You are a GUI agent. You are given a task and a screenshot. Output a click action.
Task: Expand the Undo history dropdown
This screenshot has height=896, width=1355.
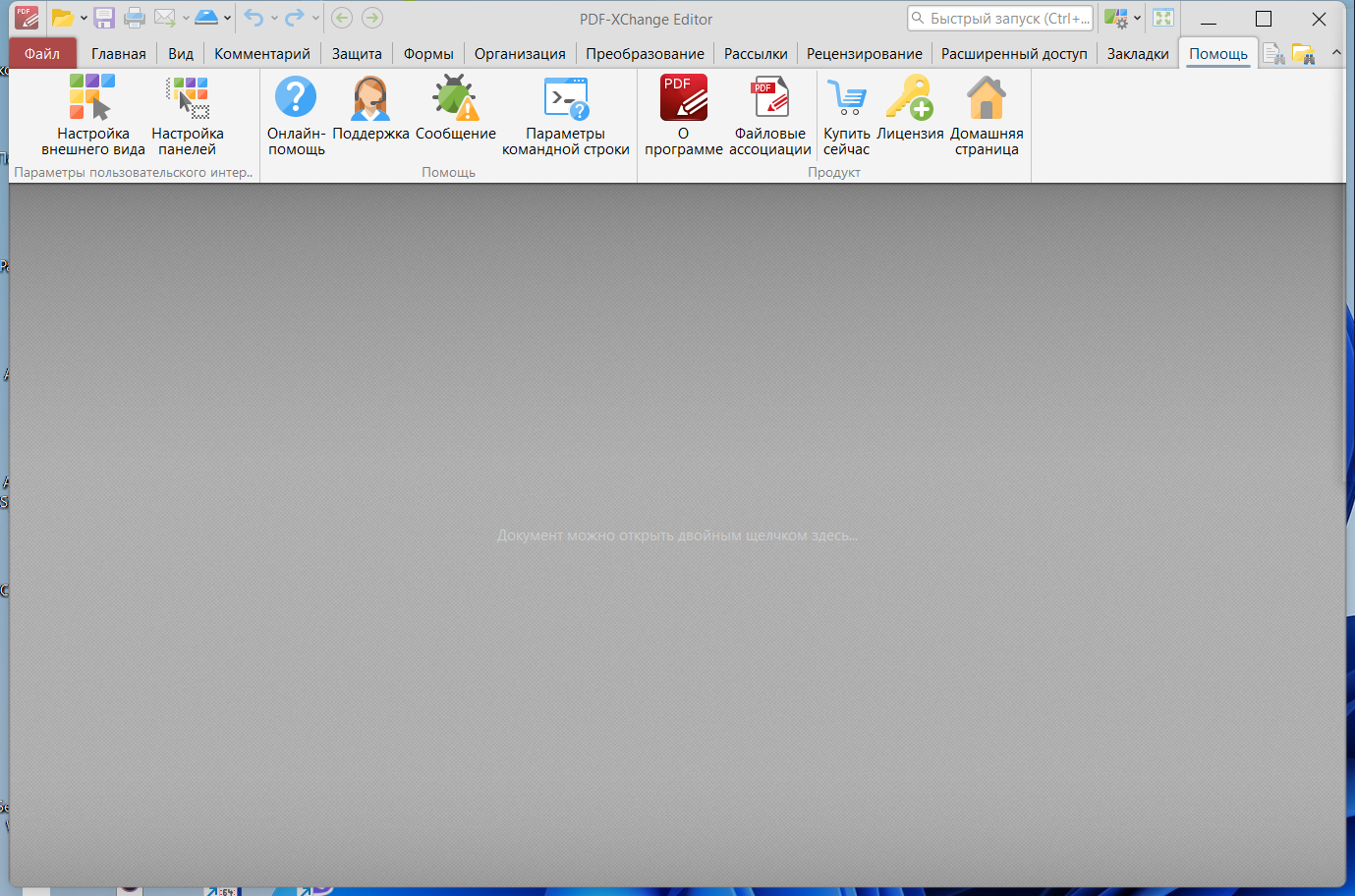pyautogui.click(x=273, y=18)
